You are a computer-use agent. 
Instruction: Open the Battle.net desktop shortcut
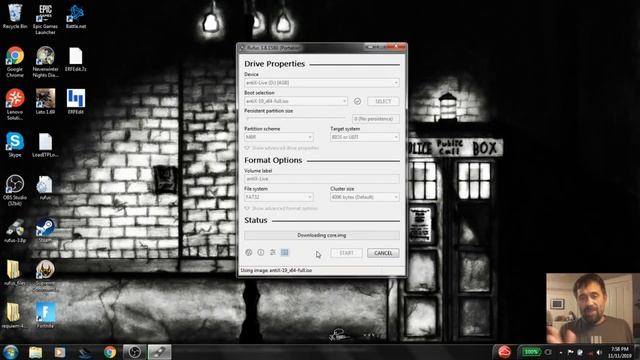click(76, 16)
